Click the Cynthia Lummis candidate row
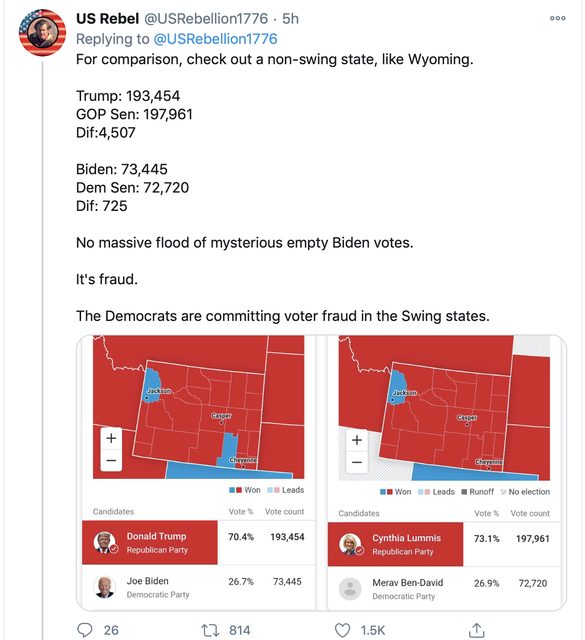Viewport: 585px width, 640px height. click(444, 544)
